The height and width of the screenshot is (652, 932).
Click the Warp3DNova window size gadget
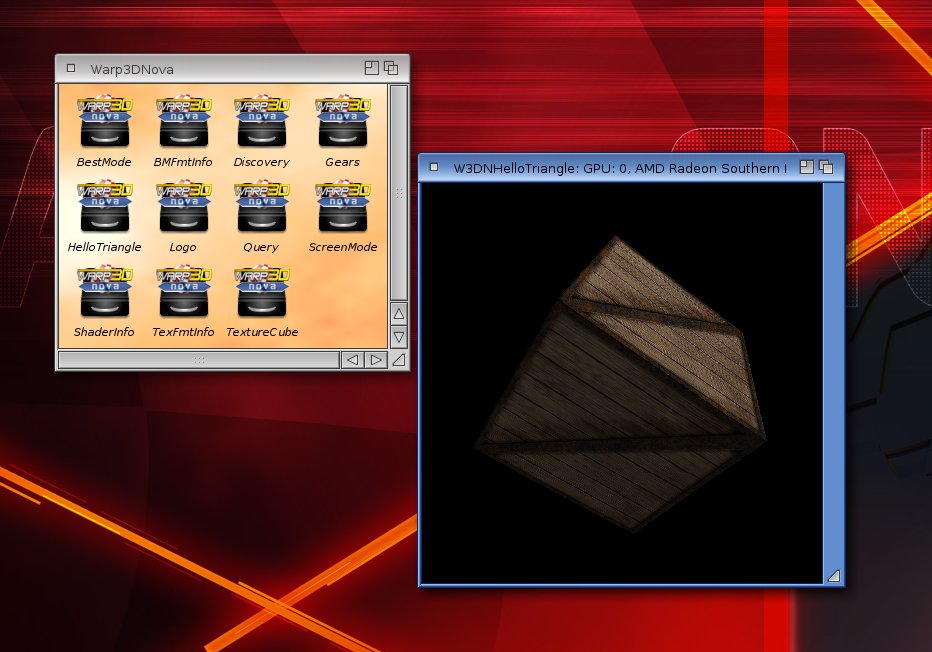[x=399, y=360]
